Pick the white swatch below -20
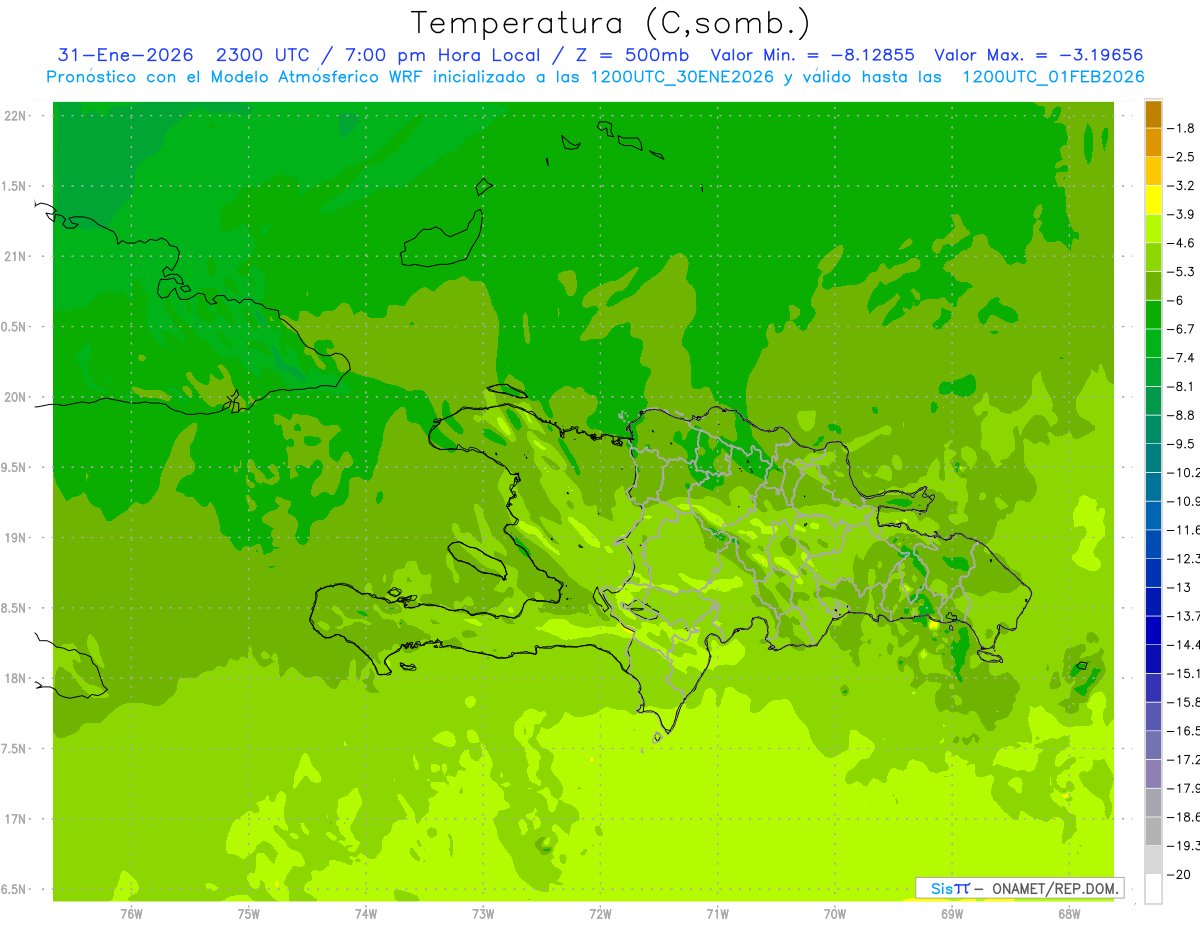 tap(1153, 889)
